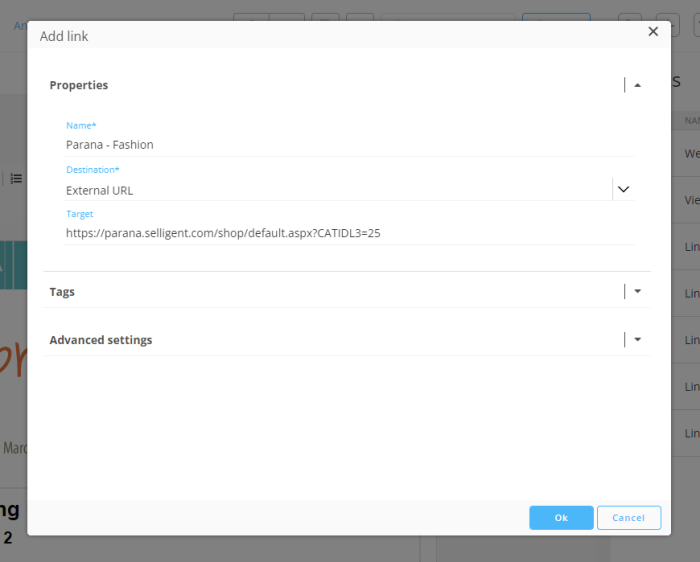
Task: Click the Name input field
Action: (349, 145)
